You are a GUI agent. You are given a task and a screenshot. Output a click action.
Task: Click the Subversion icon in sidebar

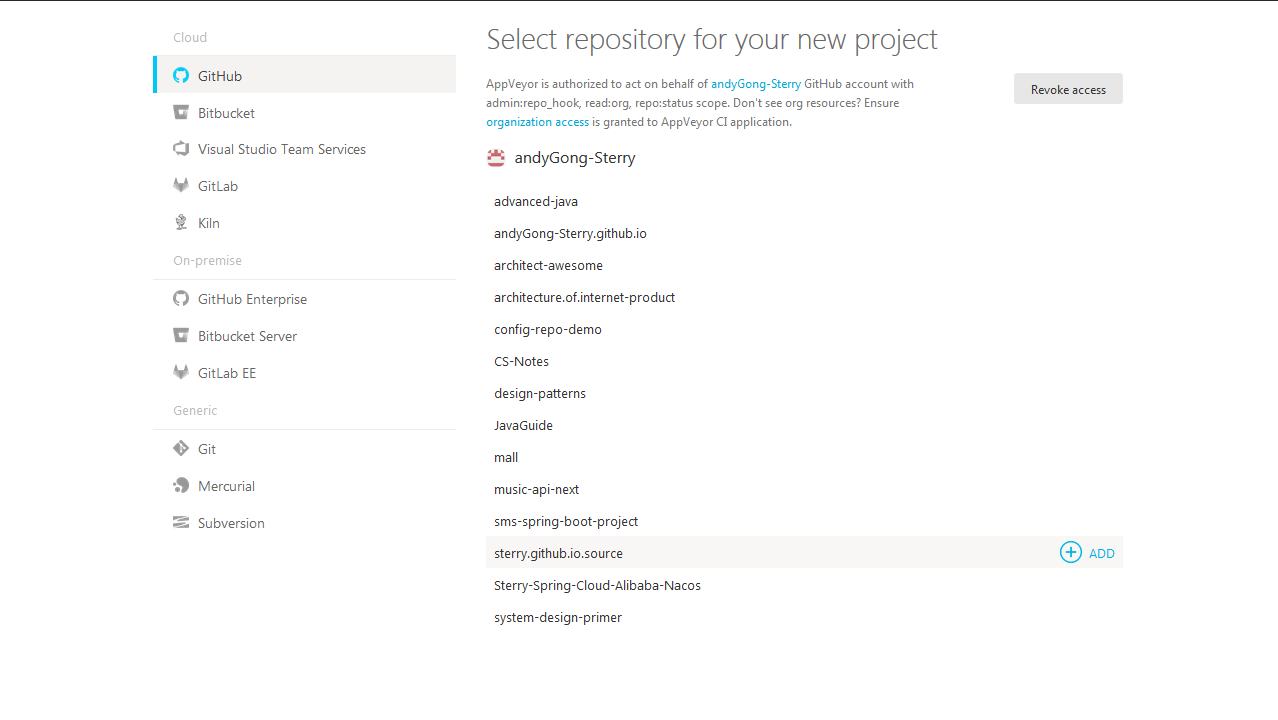click(x=181, y=522)
